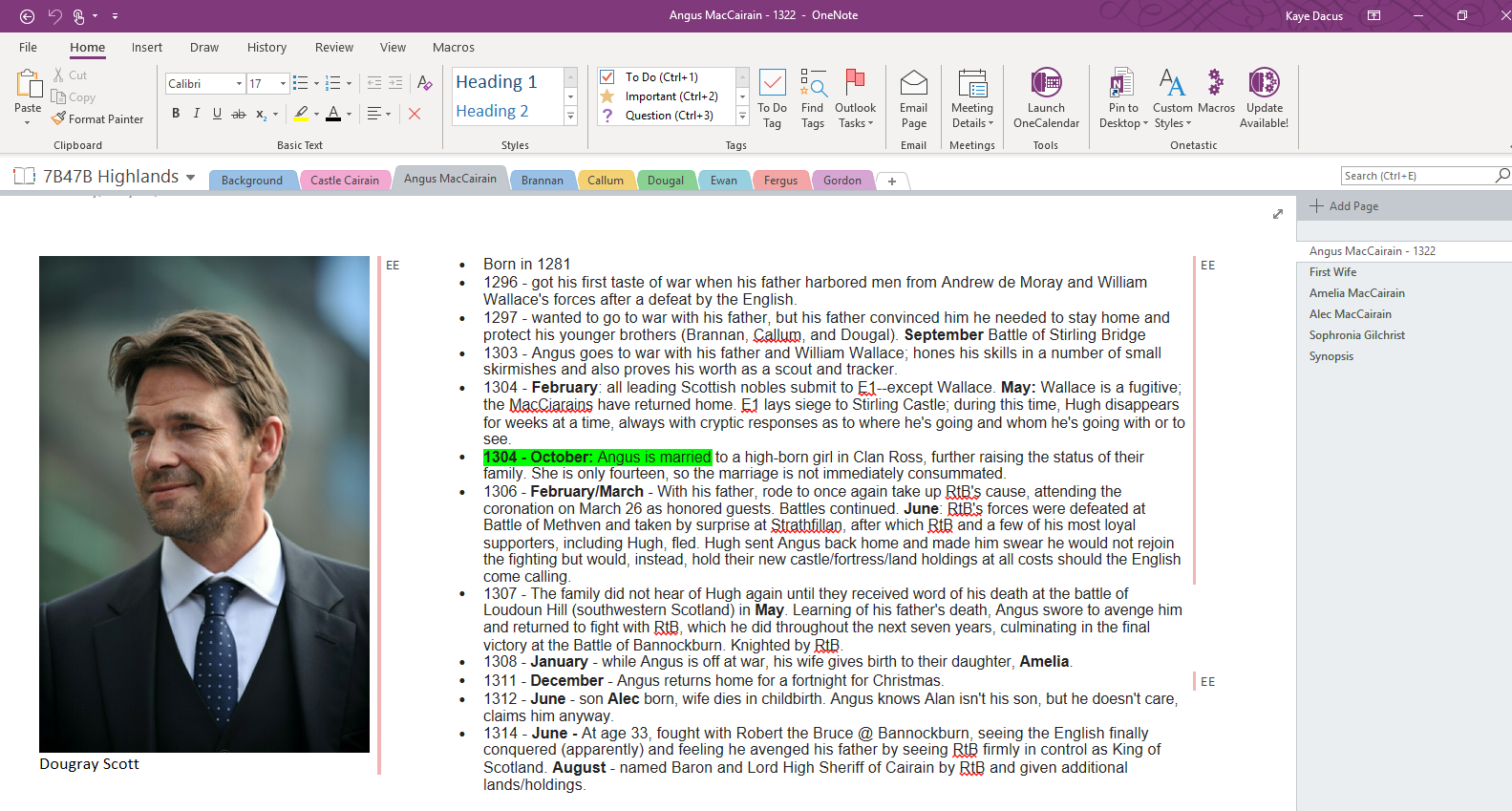
Task: Launch OneCalendar from the Tools group
Action: click(1046, 84)
